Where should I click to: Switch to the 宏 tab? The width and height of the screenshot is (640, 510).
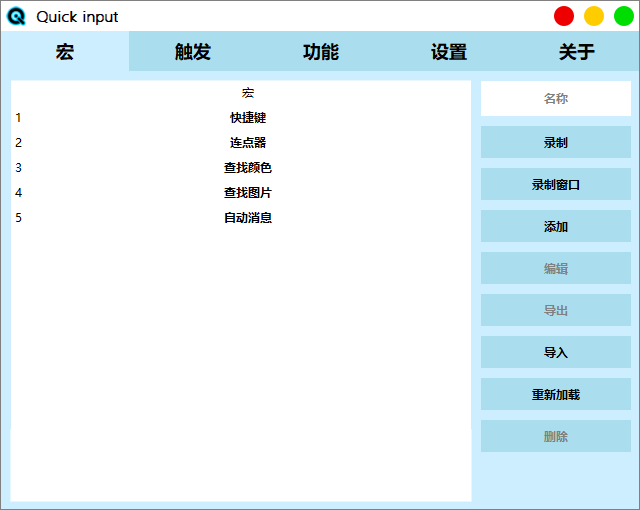point(65,51)
